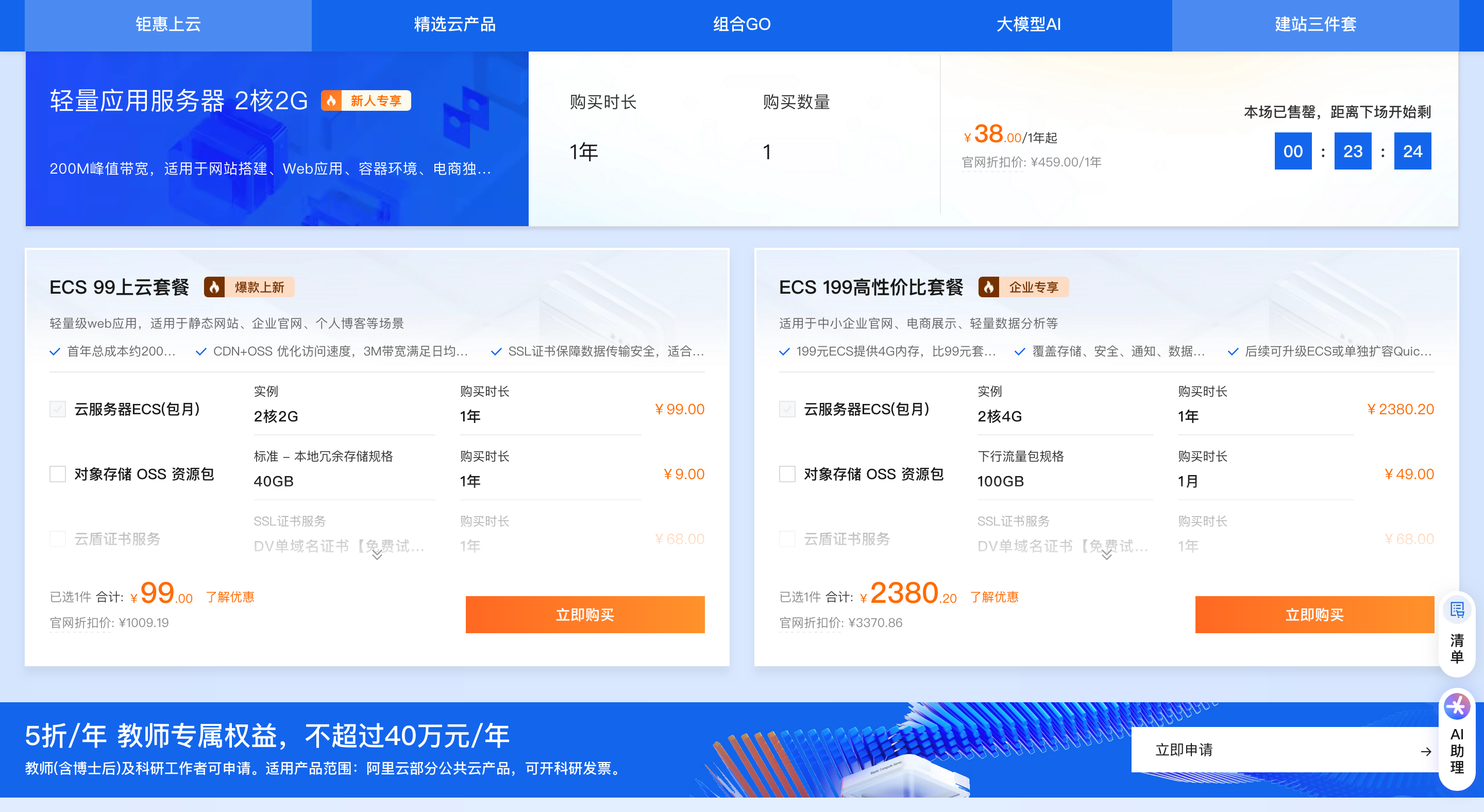Click arrow icon in 立即申请 box

coord(1425,751)
